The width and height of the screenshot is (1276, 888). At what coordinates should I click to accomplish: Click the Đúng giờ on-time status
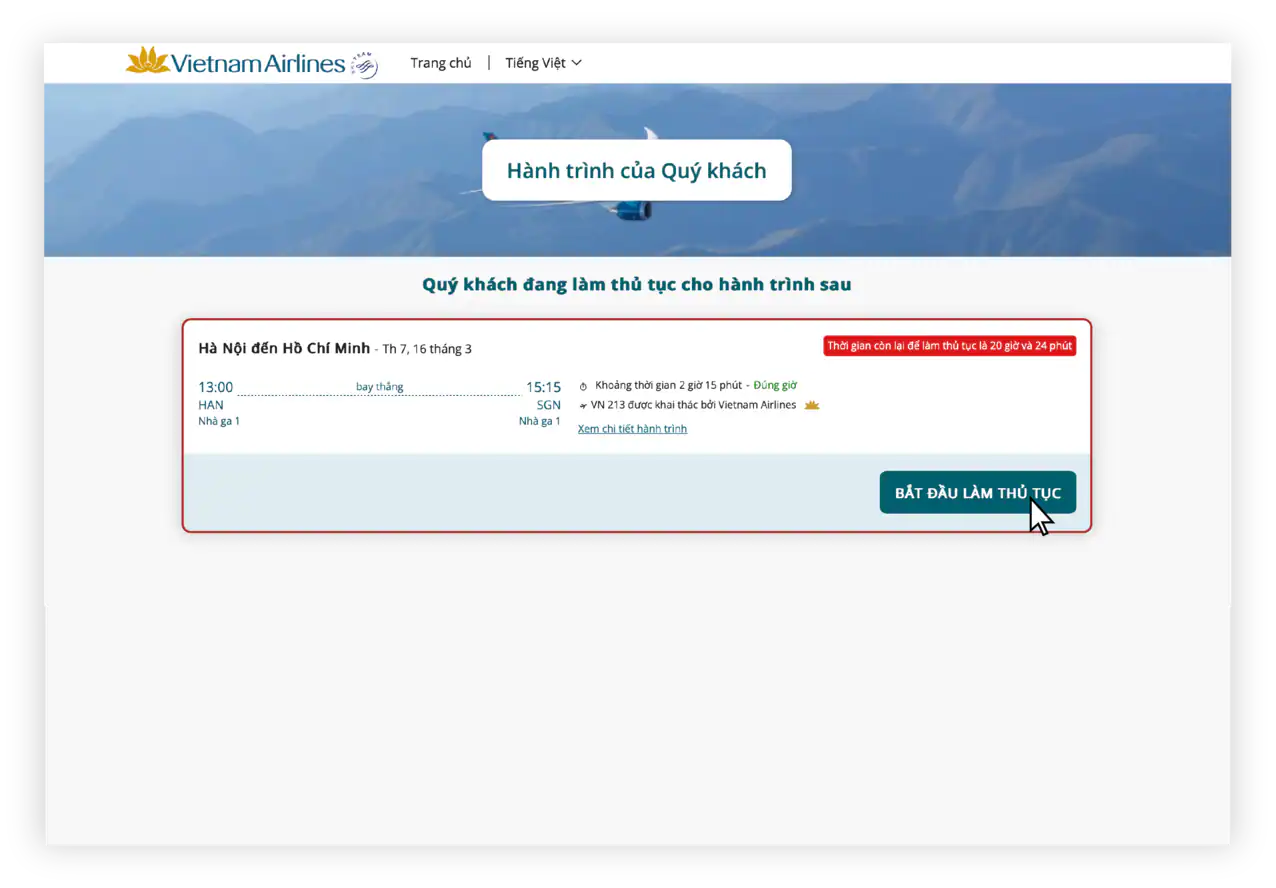(775, 385)
